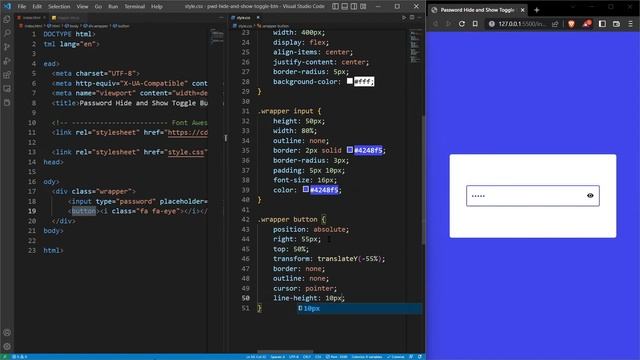Open the Edit menu

coord(37,7)
